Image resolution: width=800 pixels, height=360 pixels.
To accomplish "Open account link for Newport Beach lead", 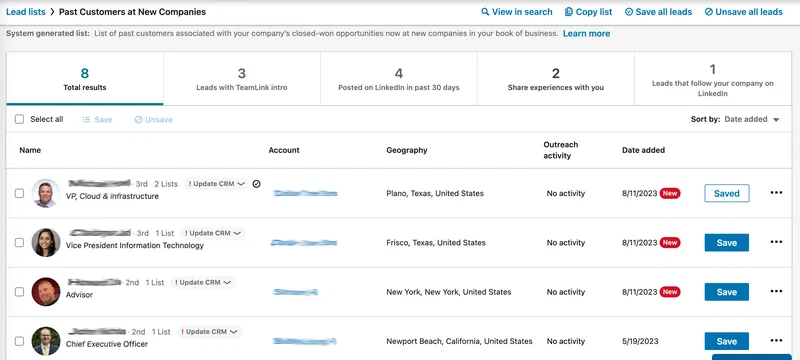I will pos(305,341).
